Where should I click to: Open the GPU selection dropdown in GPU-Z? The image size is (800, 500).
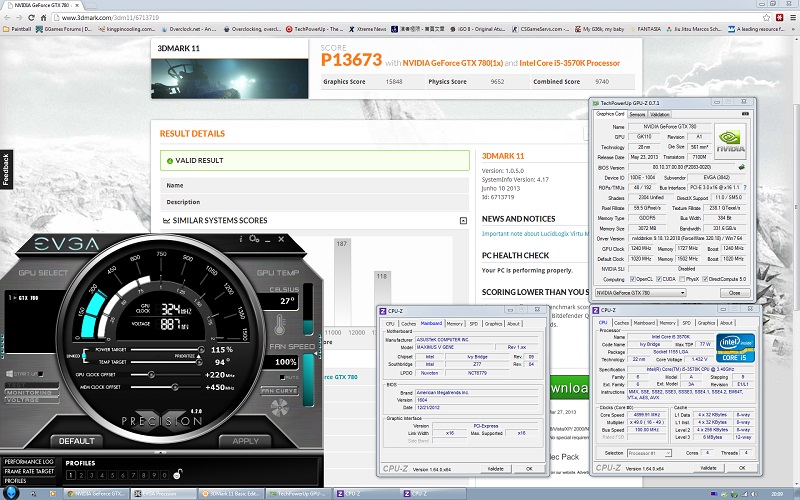640,293
